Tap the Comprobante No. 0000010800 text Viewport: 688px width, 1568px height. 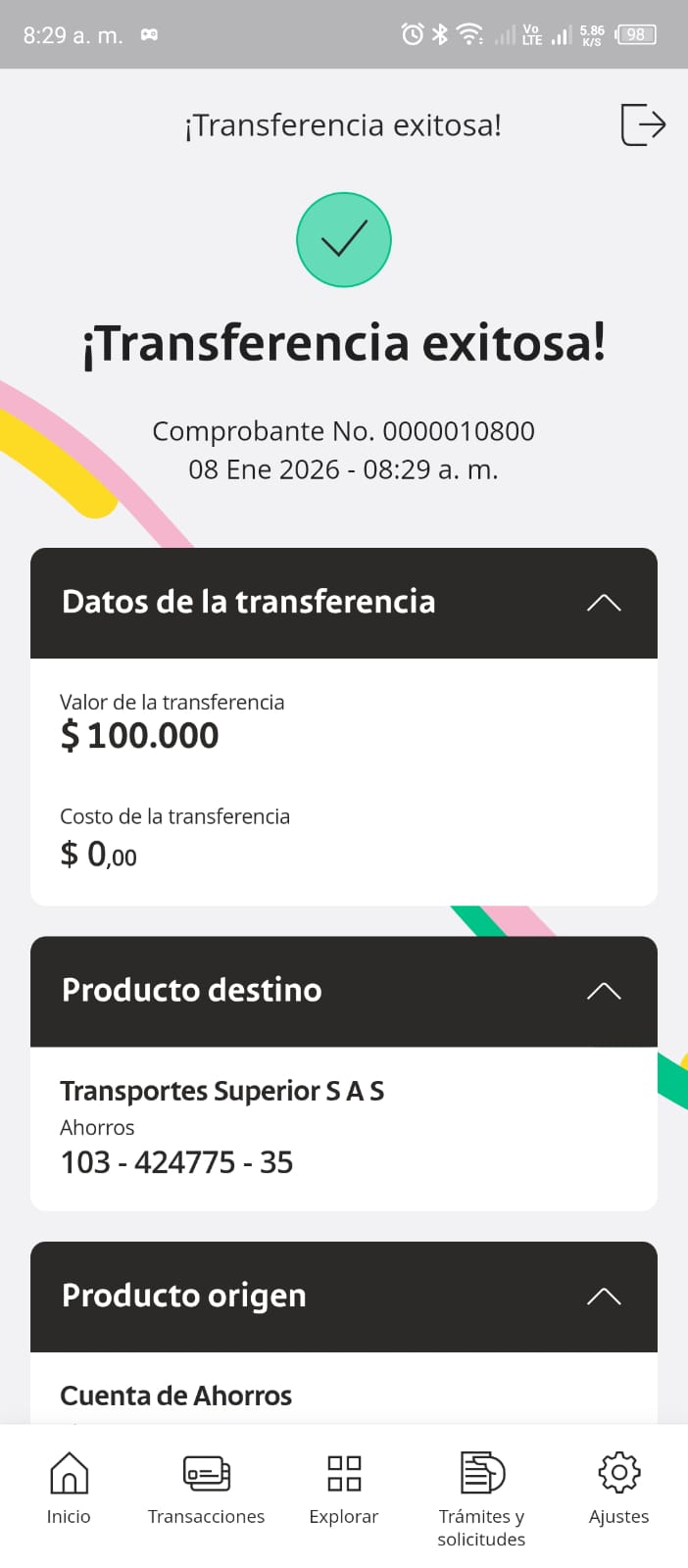[343, 431]
